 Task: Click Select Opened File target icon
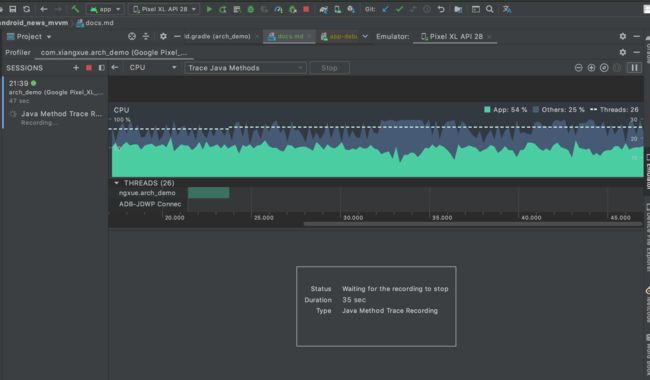132,36
